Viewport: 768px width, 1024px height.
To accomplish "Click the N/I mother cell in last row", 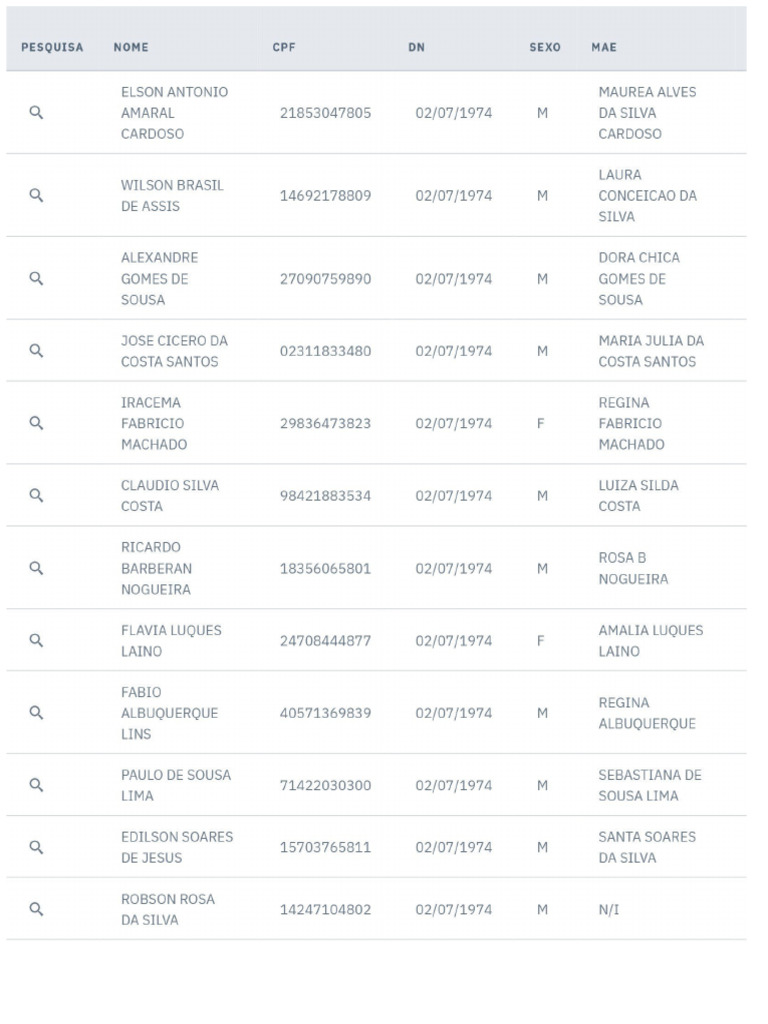I will pos(609,909).
